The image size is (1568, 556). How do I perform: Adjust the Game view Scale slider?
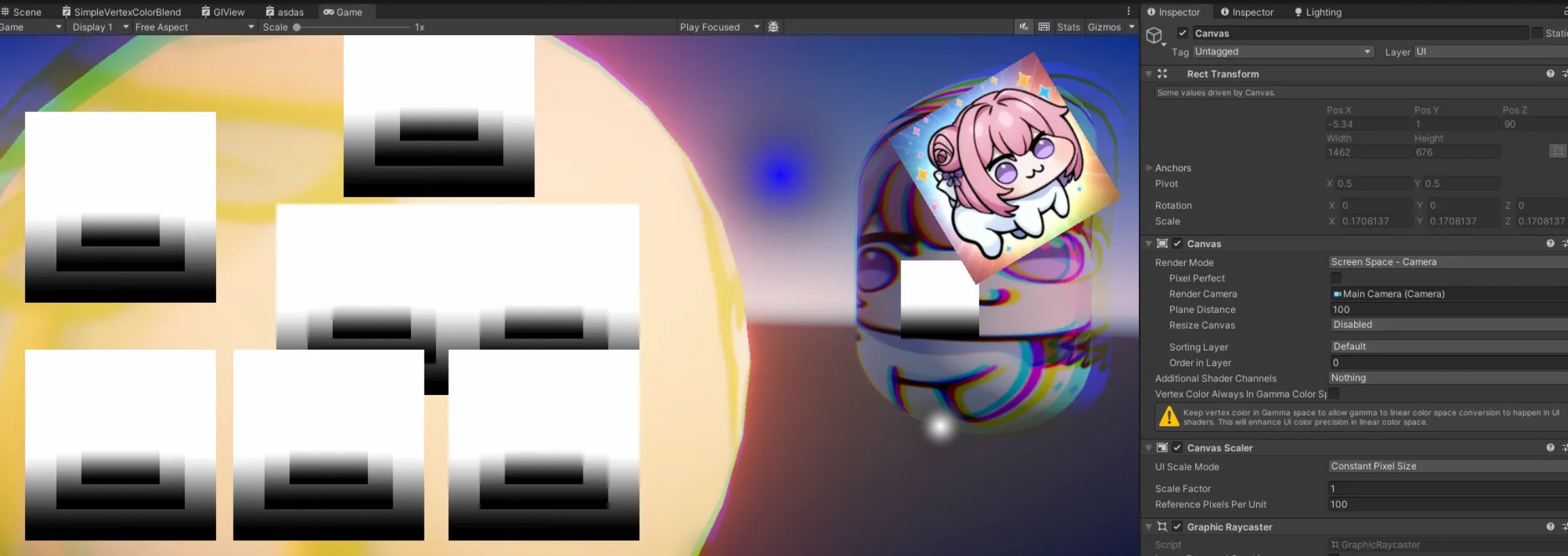tap(352, 27)
